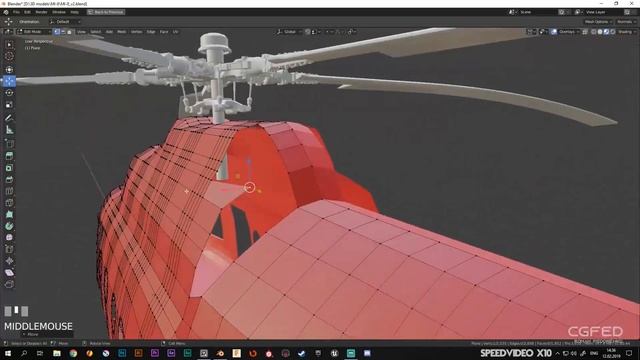Open the View Layer selector dropdown

pyautogui.click(x=578, y=12)
